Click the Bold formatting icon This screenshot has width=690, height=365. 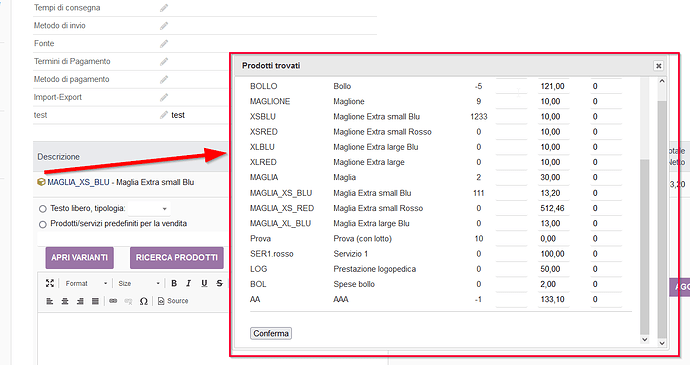(174, 283)
